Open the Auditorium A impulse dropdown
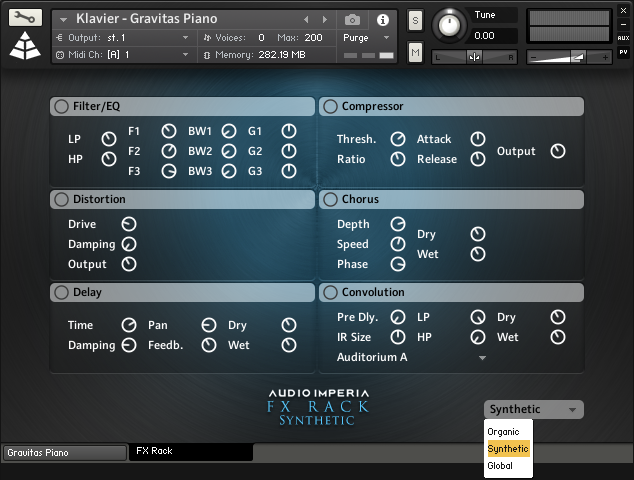 482,358
